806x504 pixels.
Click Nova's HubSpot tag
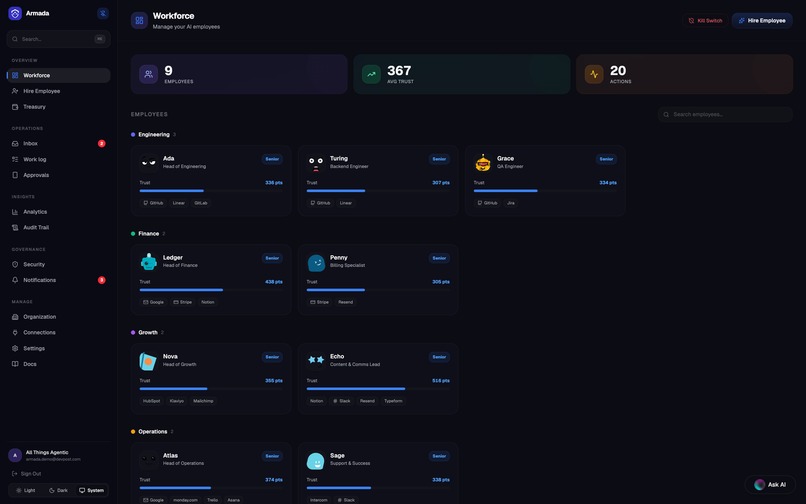[151, 401]
